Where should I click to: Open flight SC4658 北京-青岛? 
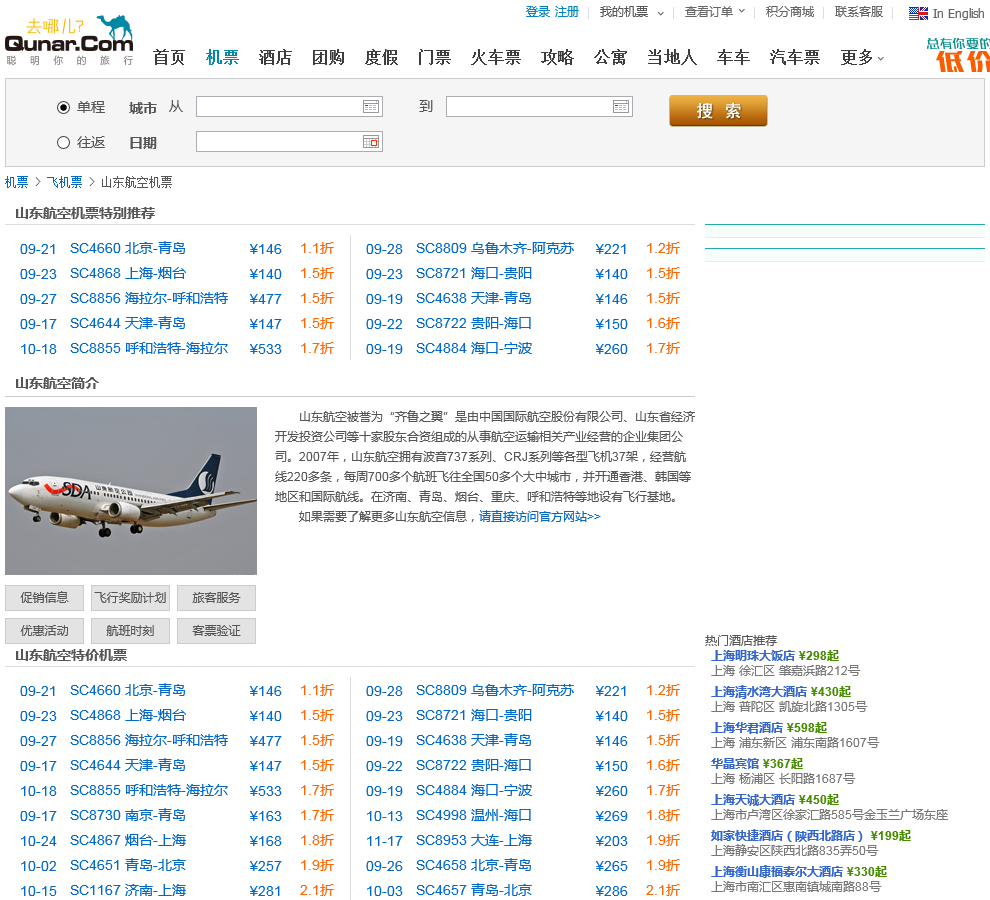(474, 865)
